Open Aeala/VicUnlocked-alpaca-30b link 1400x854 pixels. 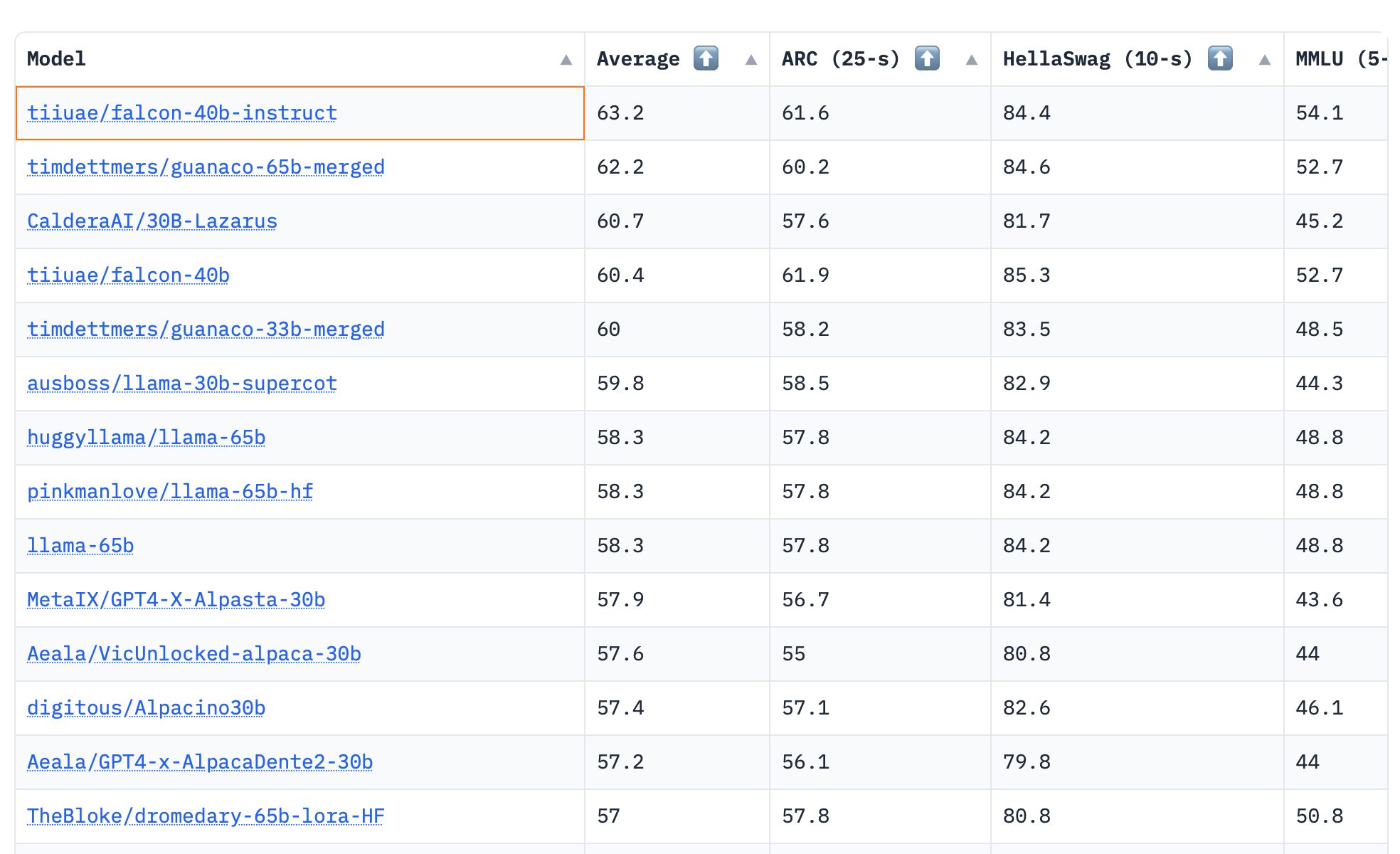tap(193, 654)
